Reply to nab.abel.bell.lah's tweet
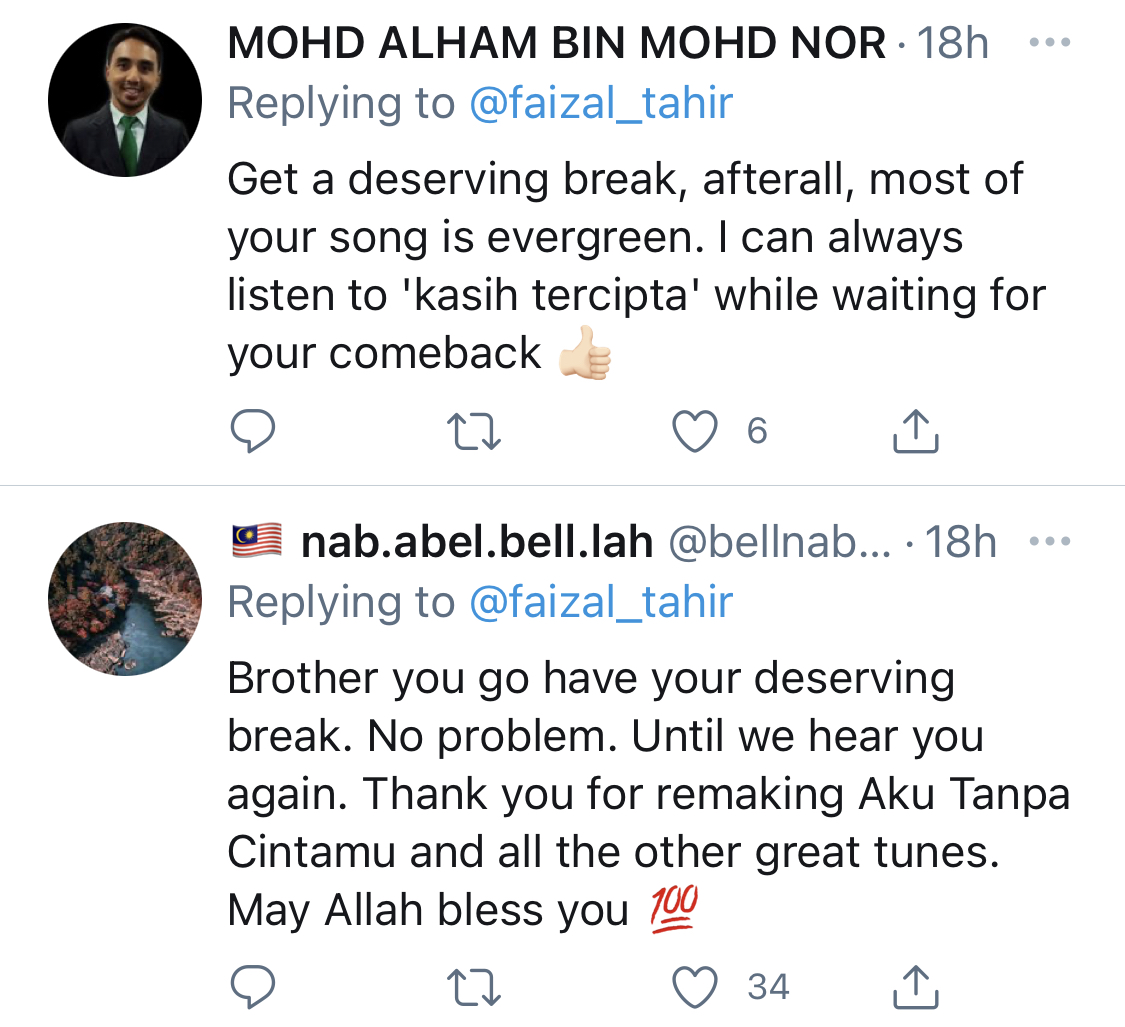Image resolution: width=1125 pixels, height=1027 pixels. point(253,988)
